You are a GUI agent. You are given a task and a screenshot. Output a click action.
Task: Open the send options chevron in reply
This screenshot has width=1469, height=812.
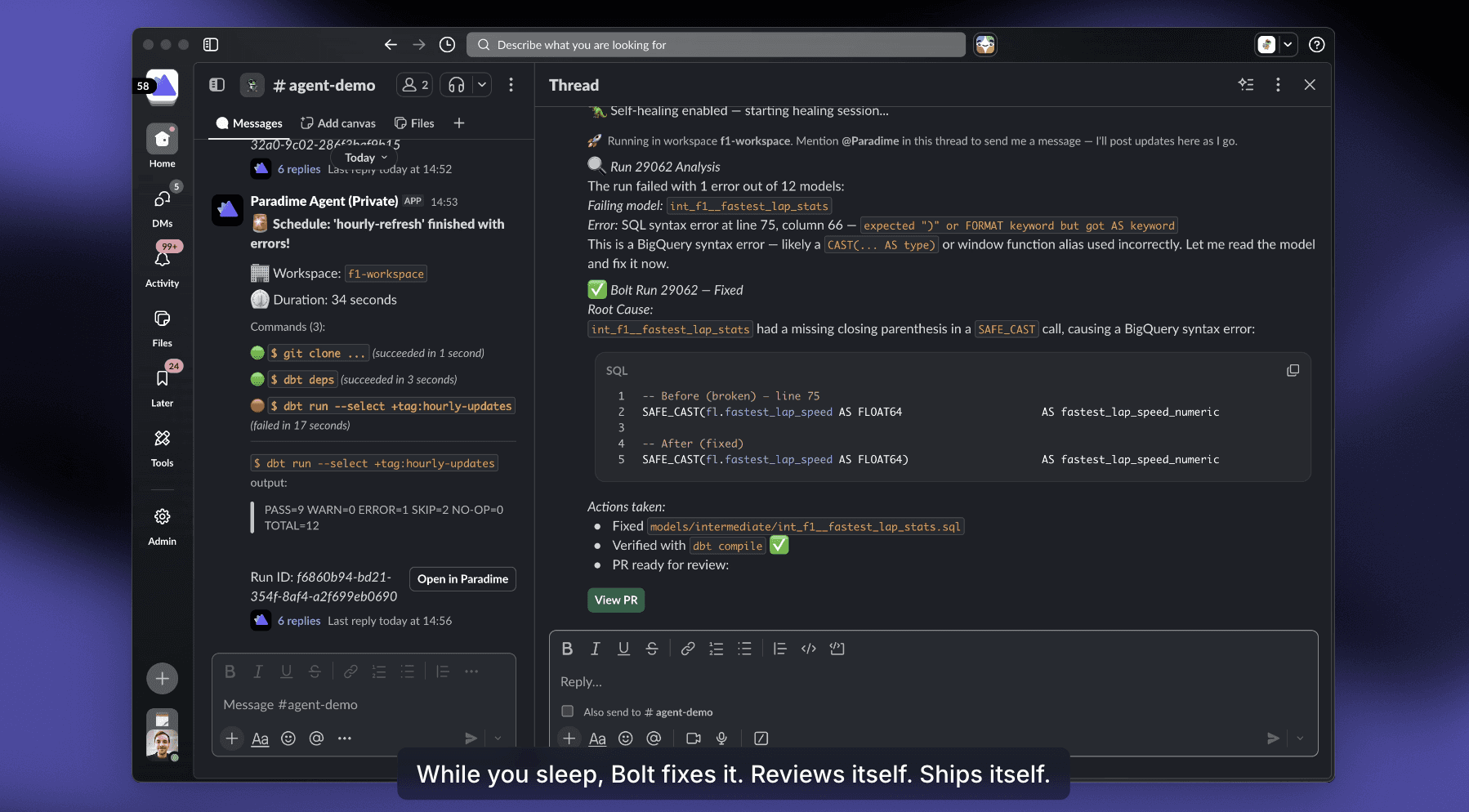coord(1300,738)
